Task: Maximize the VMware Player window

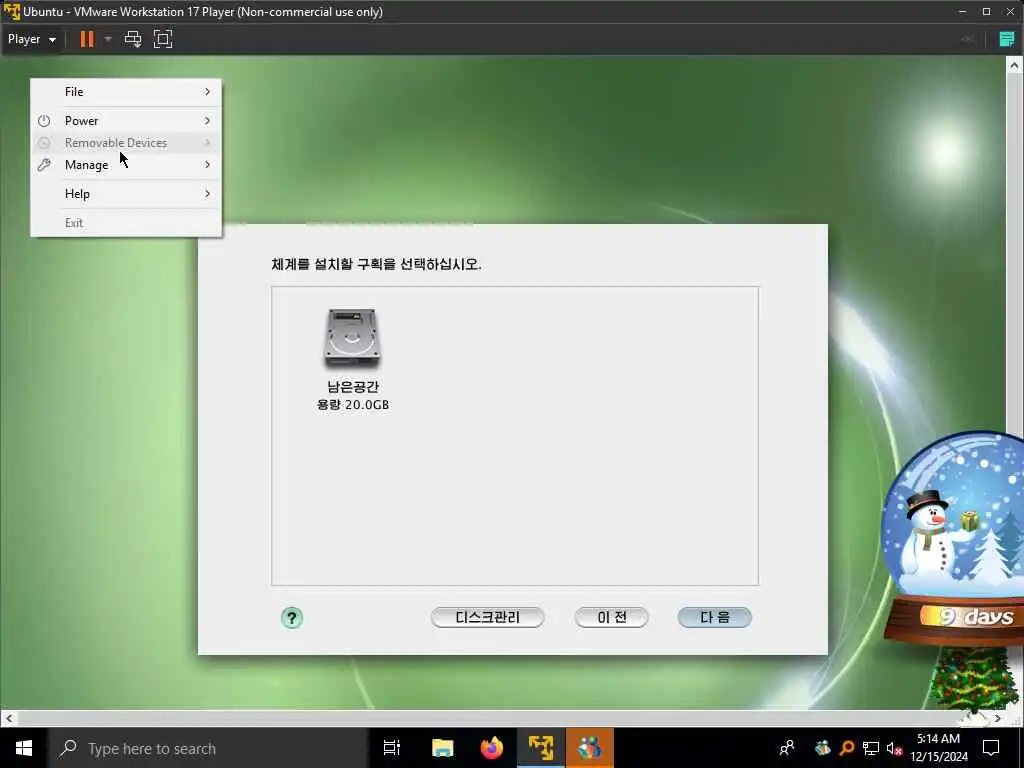Action: tap(986, 12)
